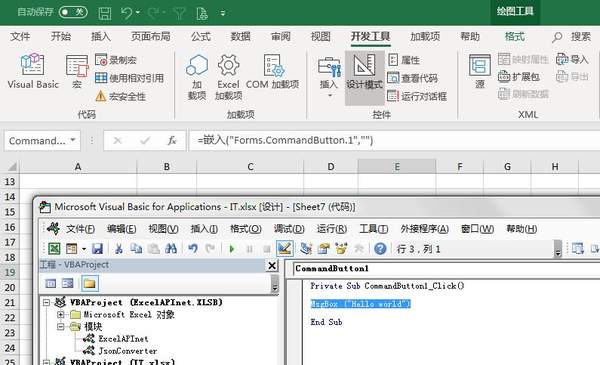This screenshot has height=365, width=600.
Task: Open the Format (格式) drawing tools tab
Action: tap(515, 37)
